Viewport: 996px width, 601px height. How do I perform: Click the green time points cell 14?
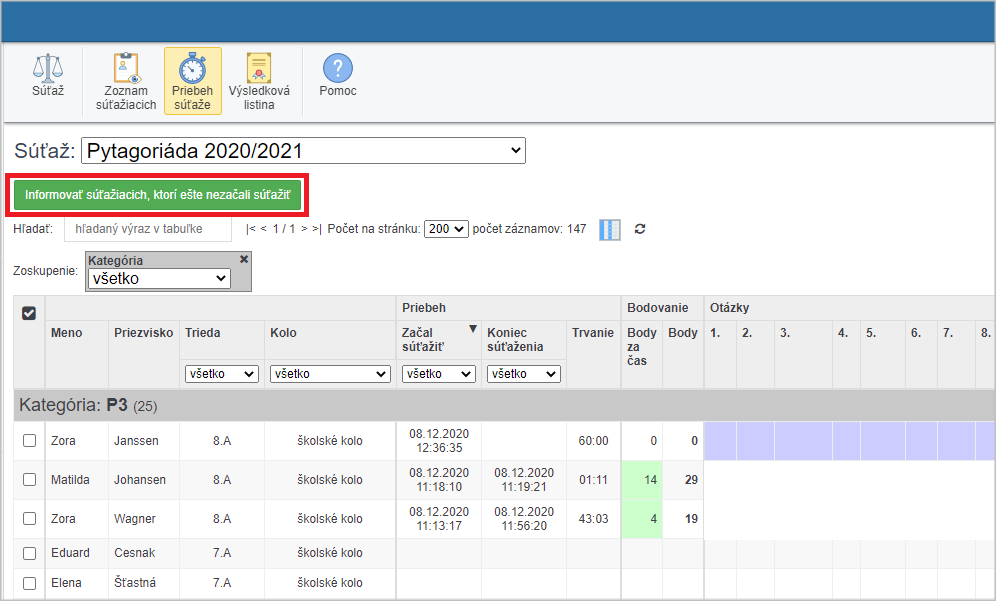tap(642, 480)
